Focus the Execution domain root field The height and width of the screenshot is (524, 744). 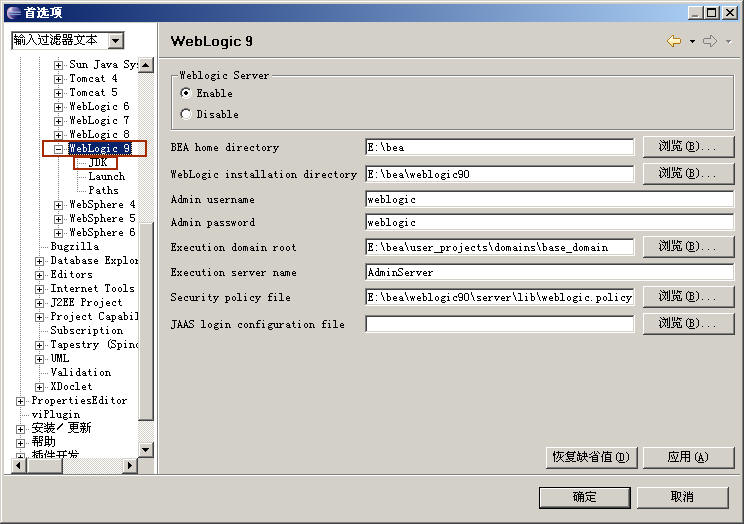click(x=500, y=247)
